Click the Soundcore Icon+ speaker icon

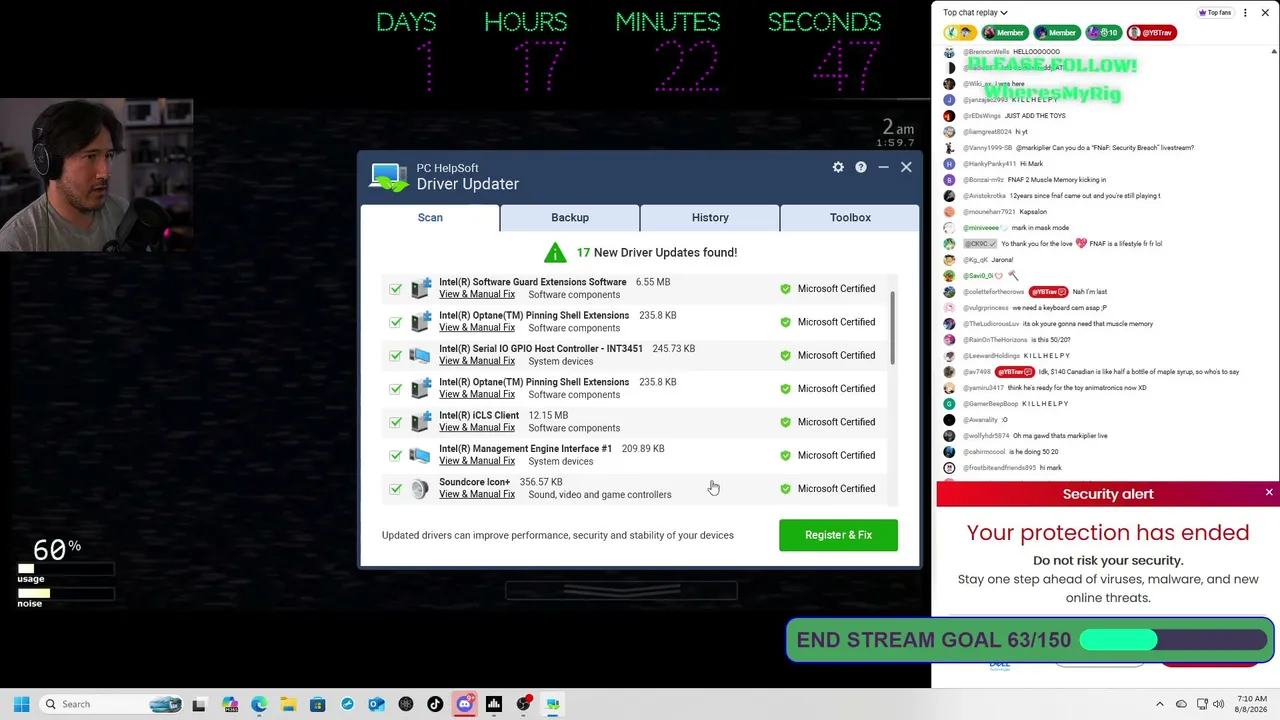[420, 489]
